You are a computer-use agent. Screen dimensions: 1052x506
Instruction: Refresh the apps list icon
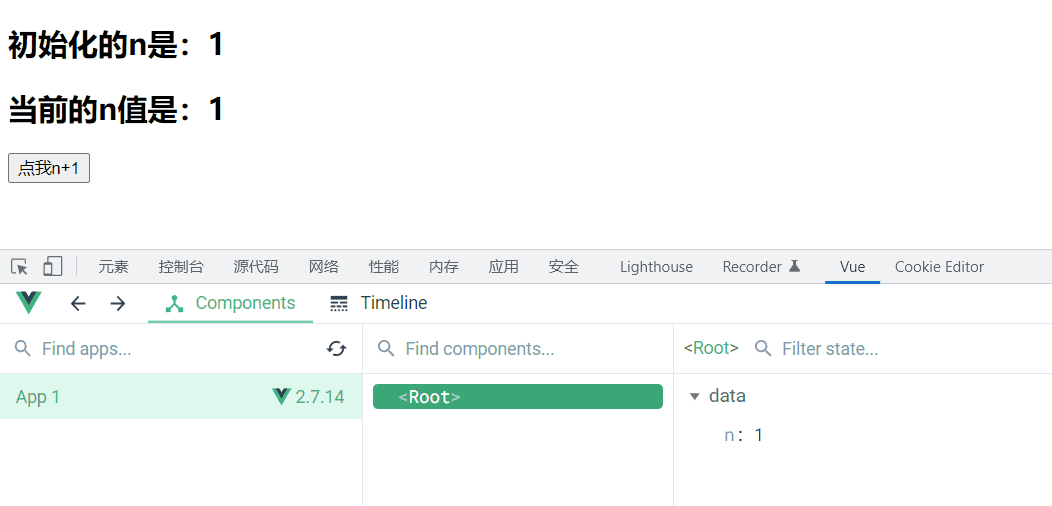[336, 348]
